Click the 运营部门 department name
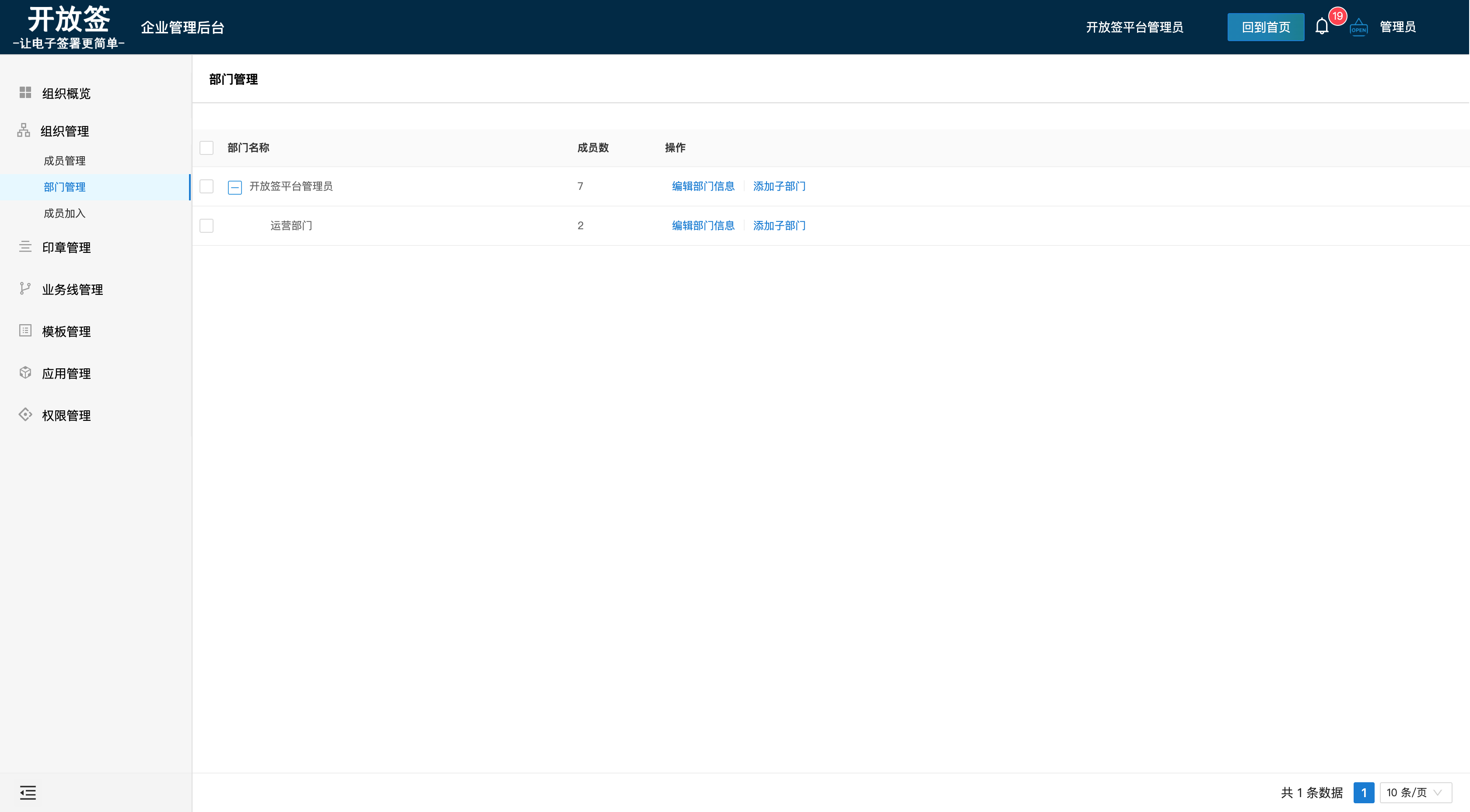 (x=291, y=226)
